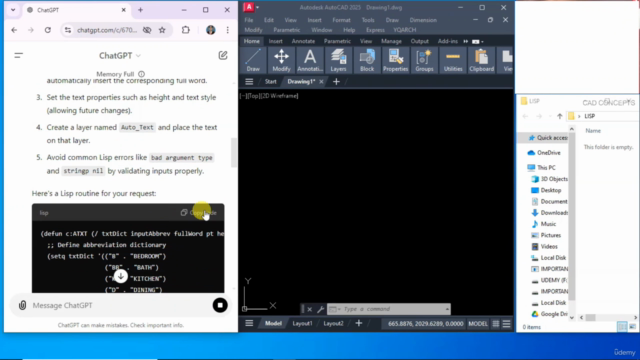Open the AutoCAD Modify ribbon panel
This screenshot has width=640, height=360.
click(x=281, y=60)
